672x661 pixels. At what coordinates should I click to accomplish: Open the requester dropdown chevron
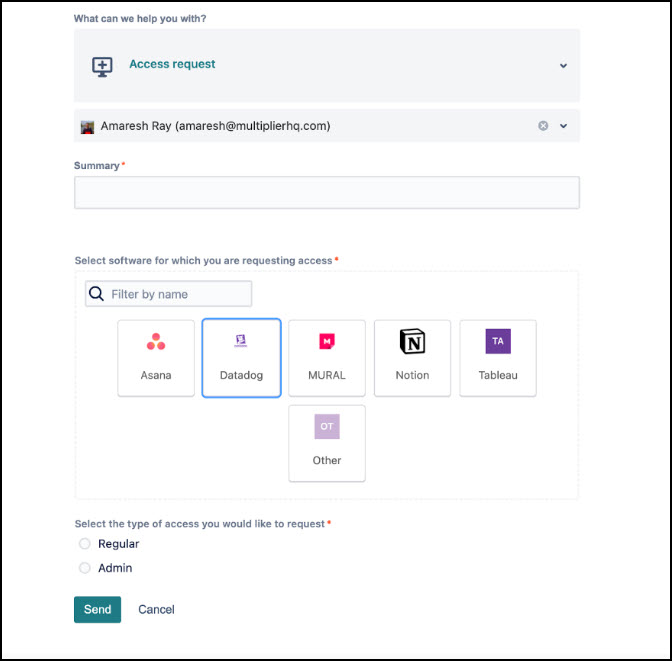pyautogui.click(x=563, y=126)
